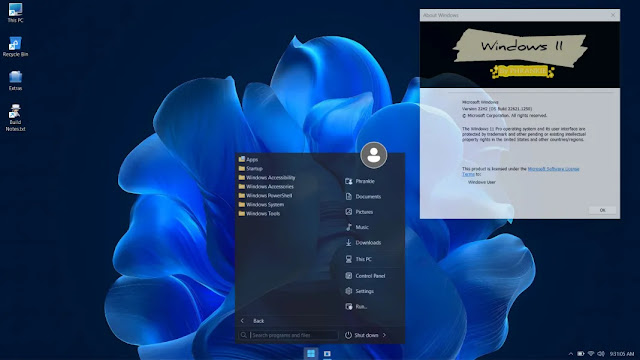The height and width of the screenshot is (360, 640).
Task: Open the Extras folder on desktop
Action: pos(15,80)
